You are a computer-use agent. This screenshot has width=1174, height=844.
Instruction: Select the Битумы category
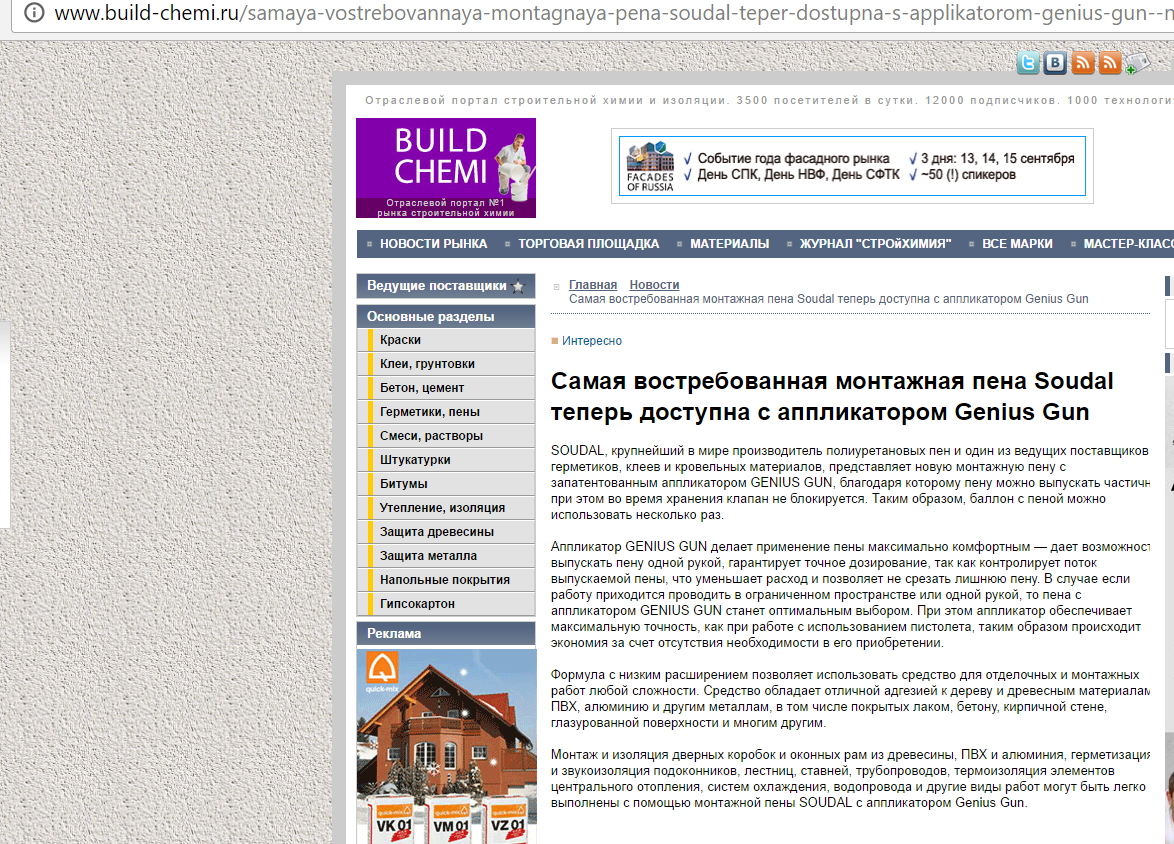click(x=446, y=484)
